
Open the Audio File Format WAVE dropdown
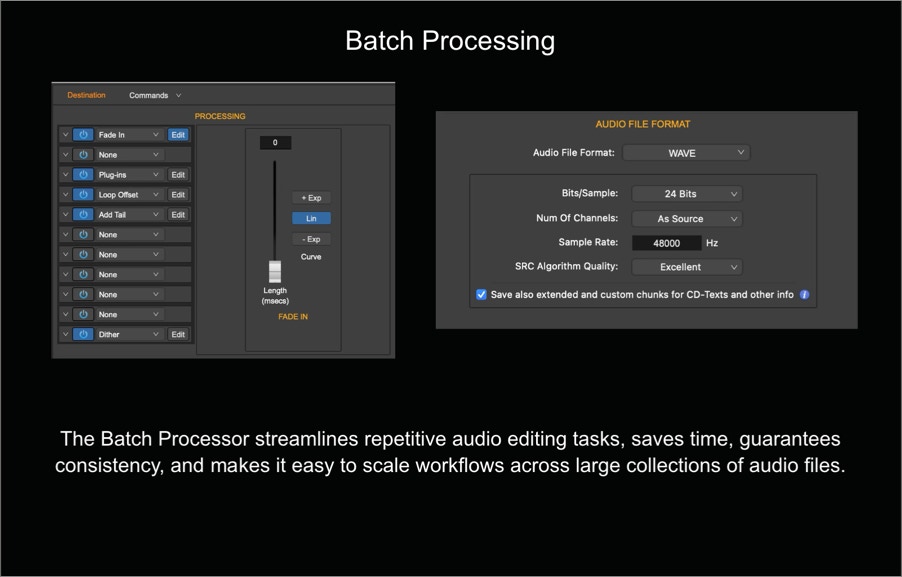pyautogui.click(x=686, y=153)
